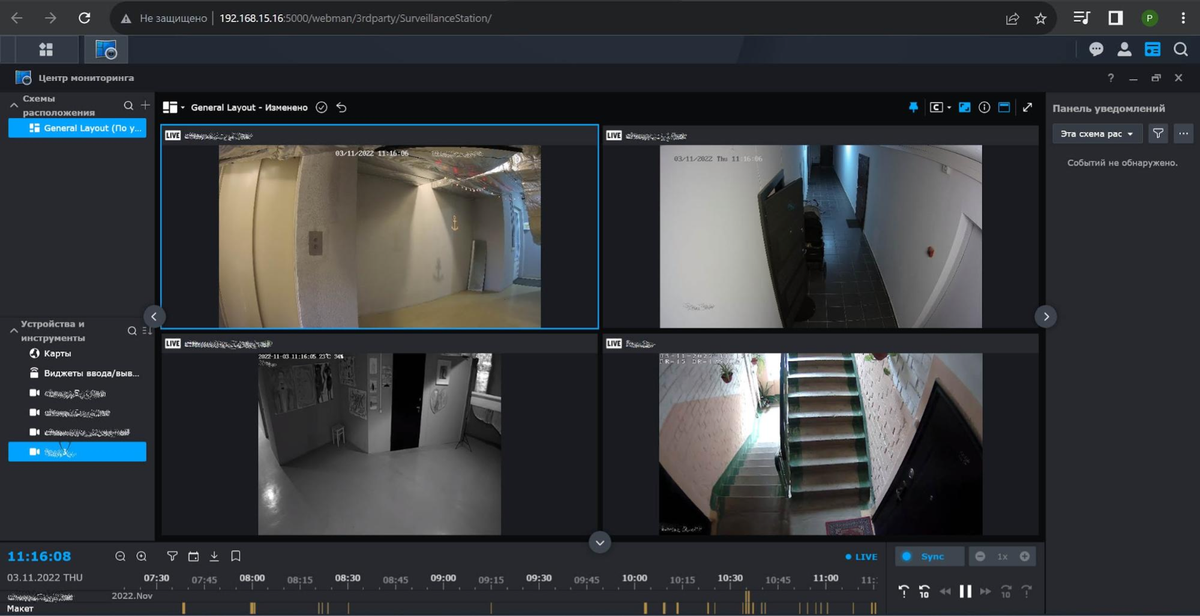Click the timeline download recording icon
The image size is (1200, 616).
[x=214, y=556]
